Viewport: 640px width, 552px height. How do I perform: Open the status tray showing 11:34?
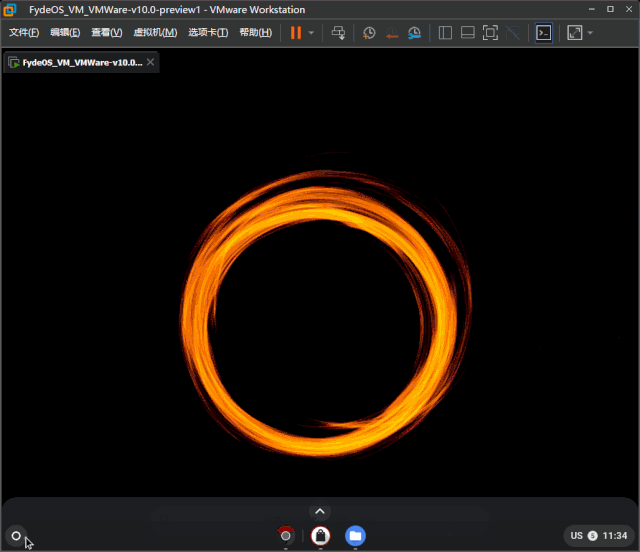599,536
